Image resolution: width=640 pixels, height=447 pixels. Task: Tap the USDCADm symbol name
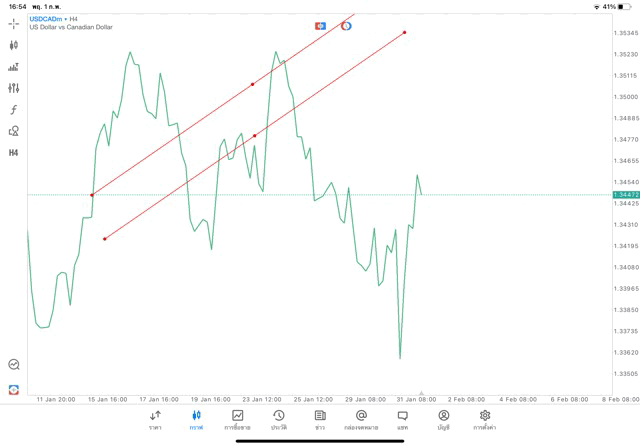[47, 18]
